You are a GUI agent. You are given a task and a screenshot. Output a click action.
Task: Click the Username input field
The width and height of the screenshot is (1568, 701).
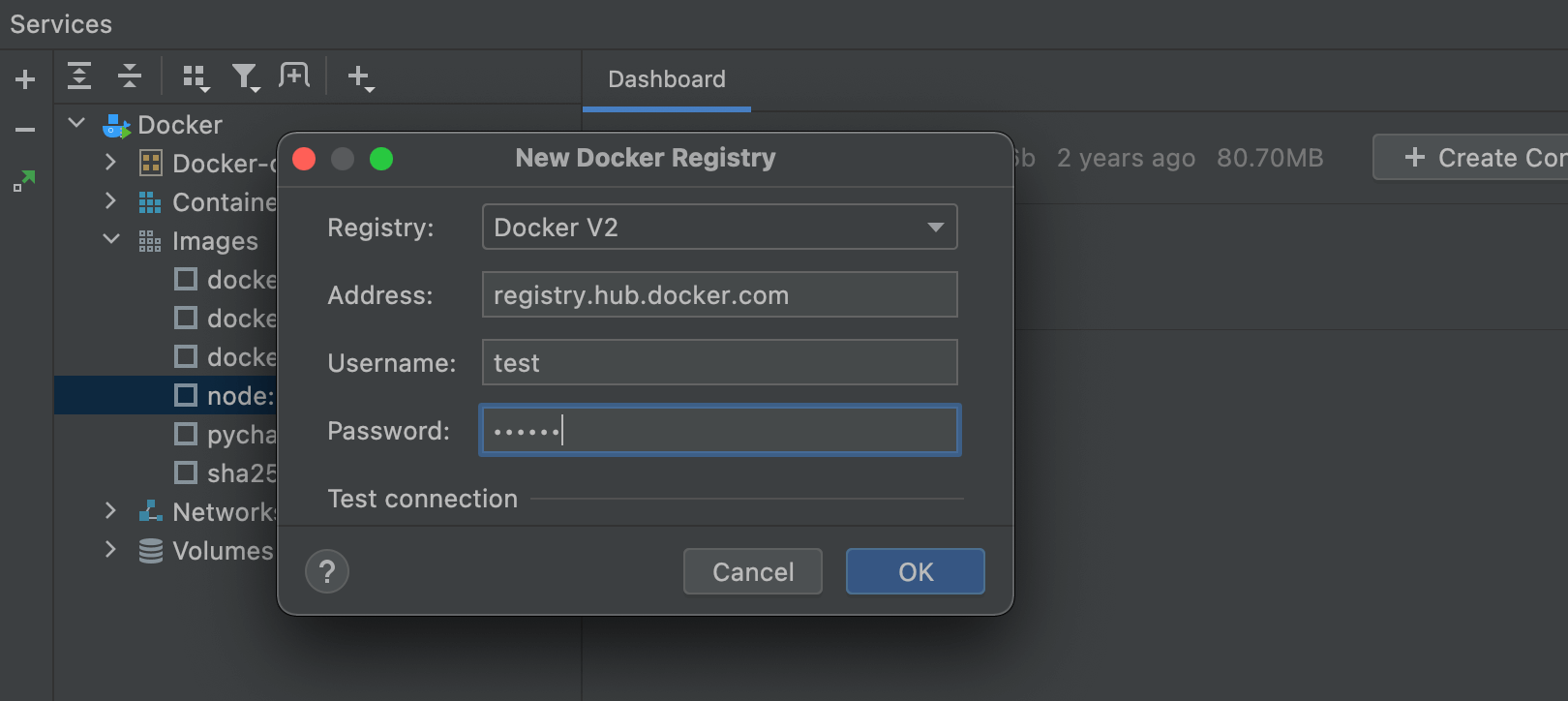point(719,362)
